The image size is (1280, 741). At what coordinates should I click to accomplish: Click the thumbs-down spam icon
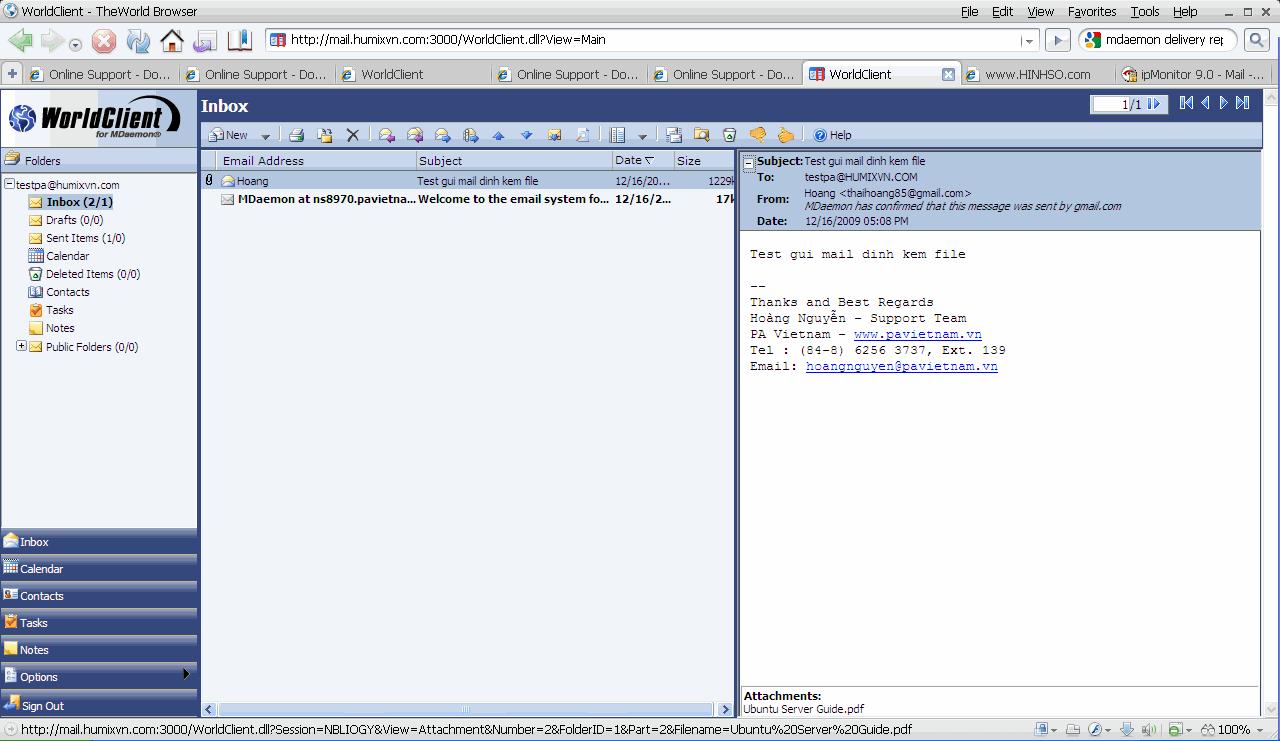pyautogui.click(x=757, y=135)
